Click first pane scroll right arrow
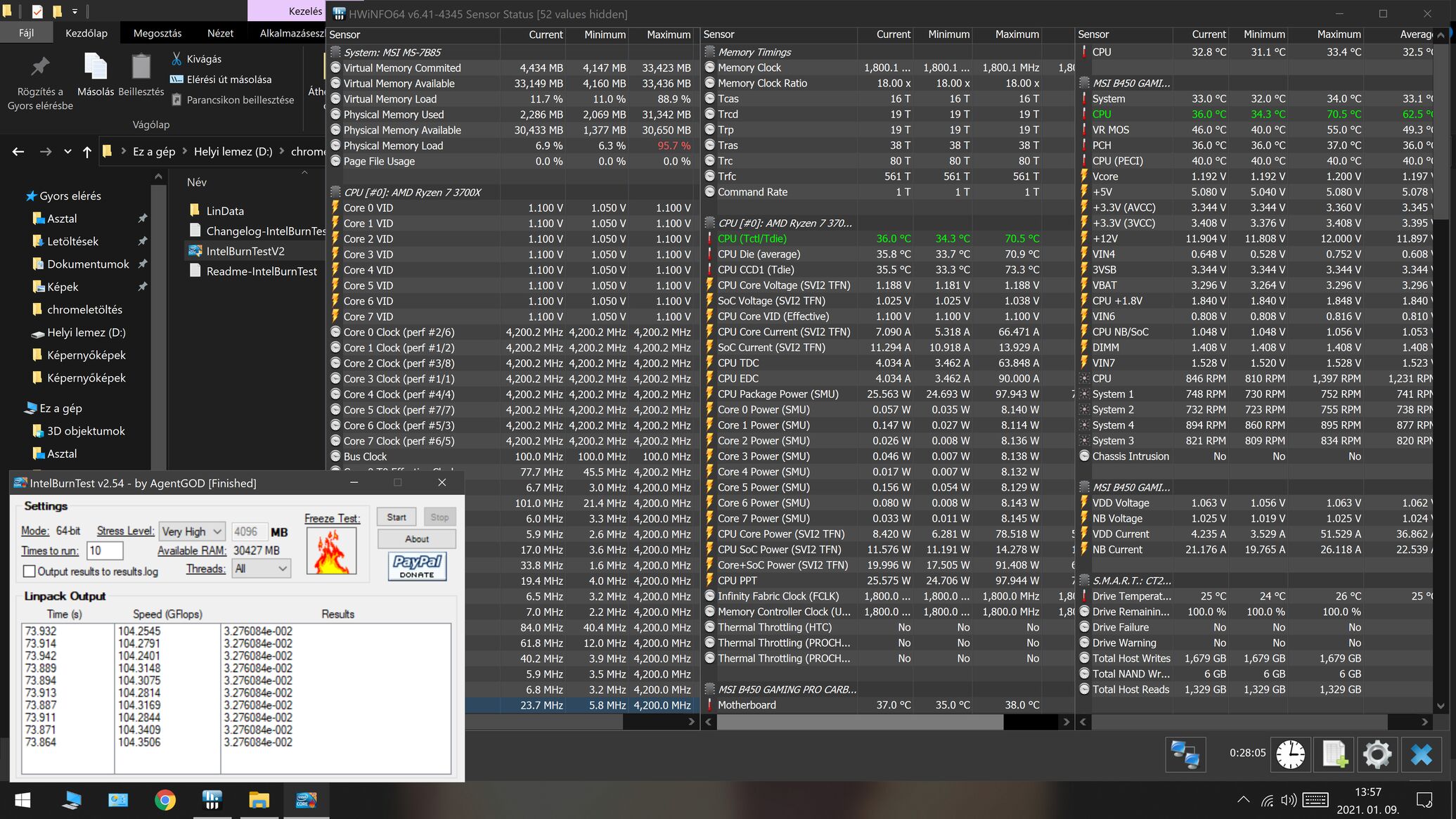Viewport: 1456px width, 819px height. pyautogui.click(x=691, y=721)
